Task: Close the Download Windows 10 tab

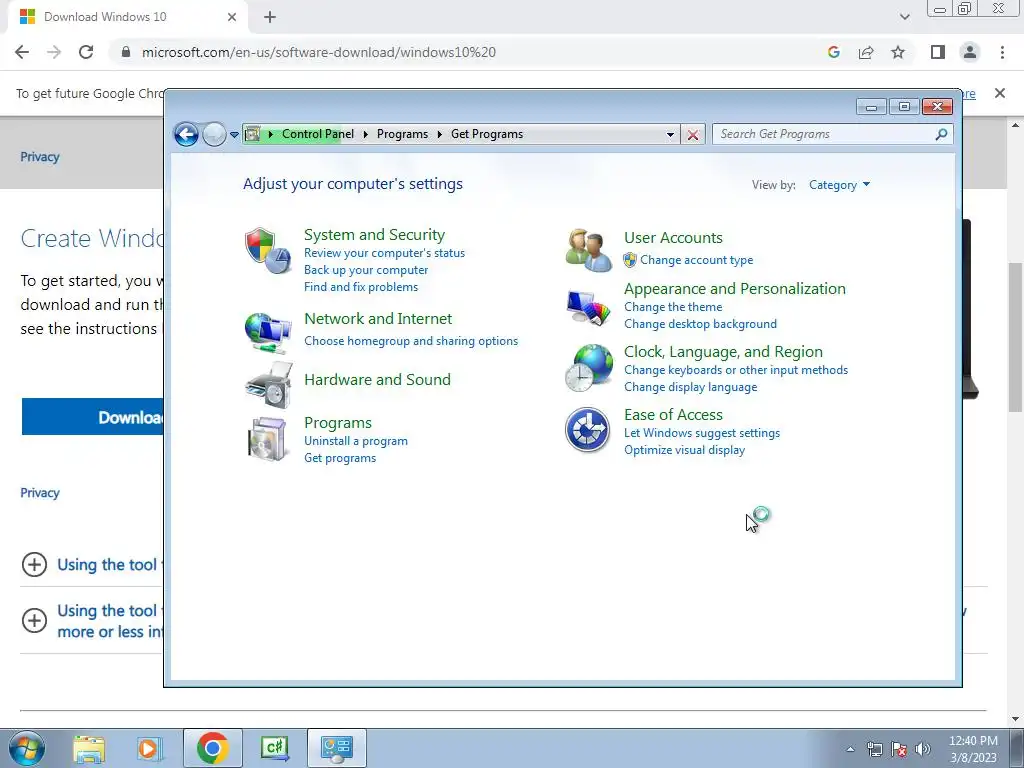Action: click(x=232, y=17)
